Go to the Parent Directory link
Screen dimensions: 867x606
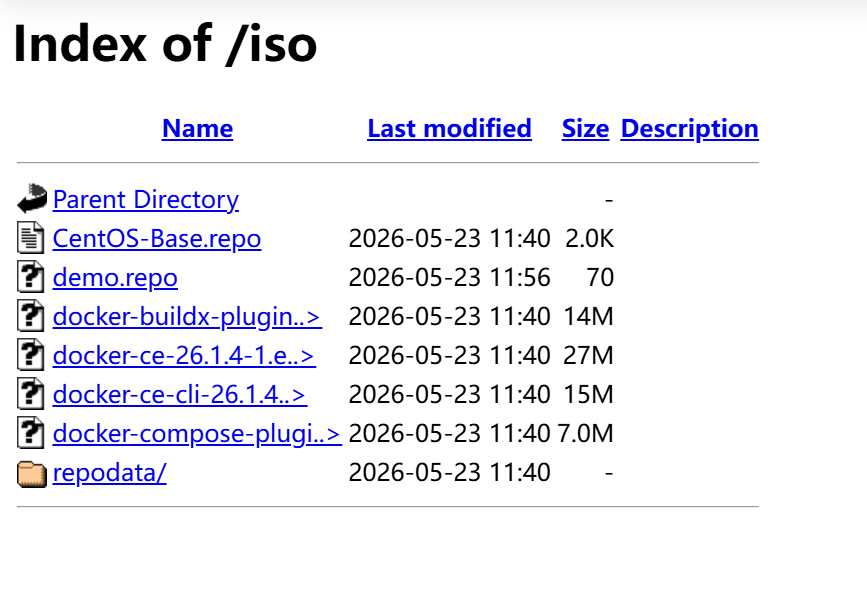[x=146, y=200]
